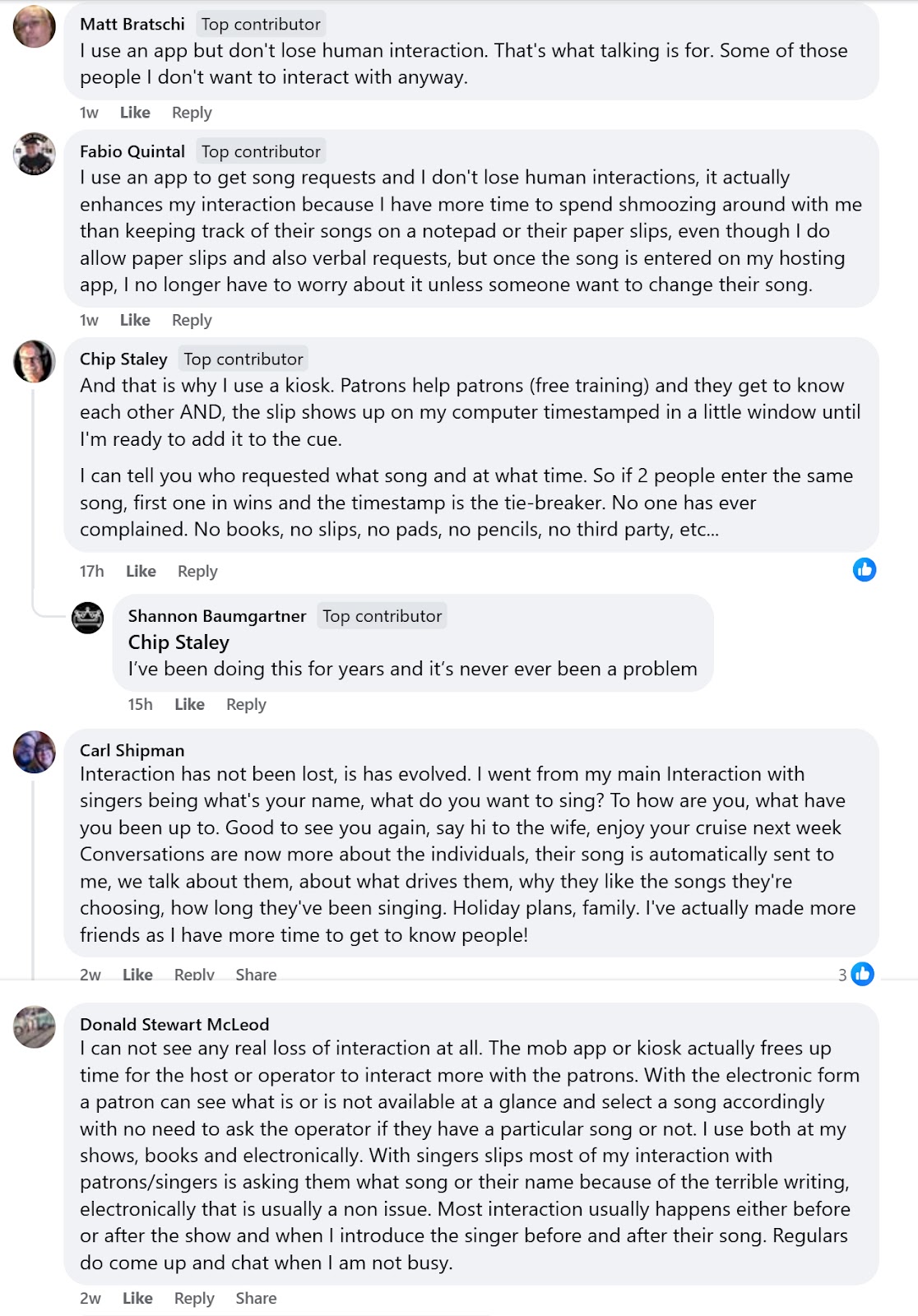Screen dimensions: 918x1316
Task: Share Donald Stewart McLeod's comment
Action: 256,1298
